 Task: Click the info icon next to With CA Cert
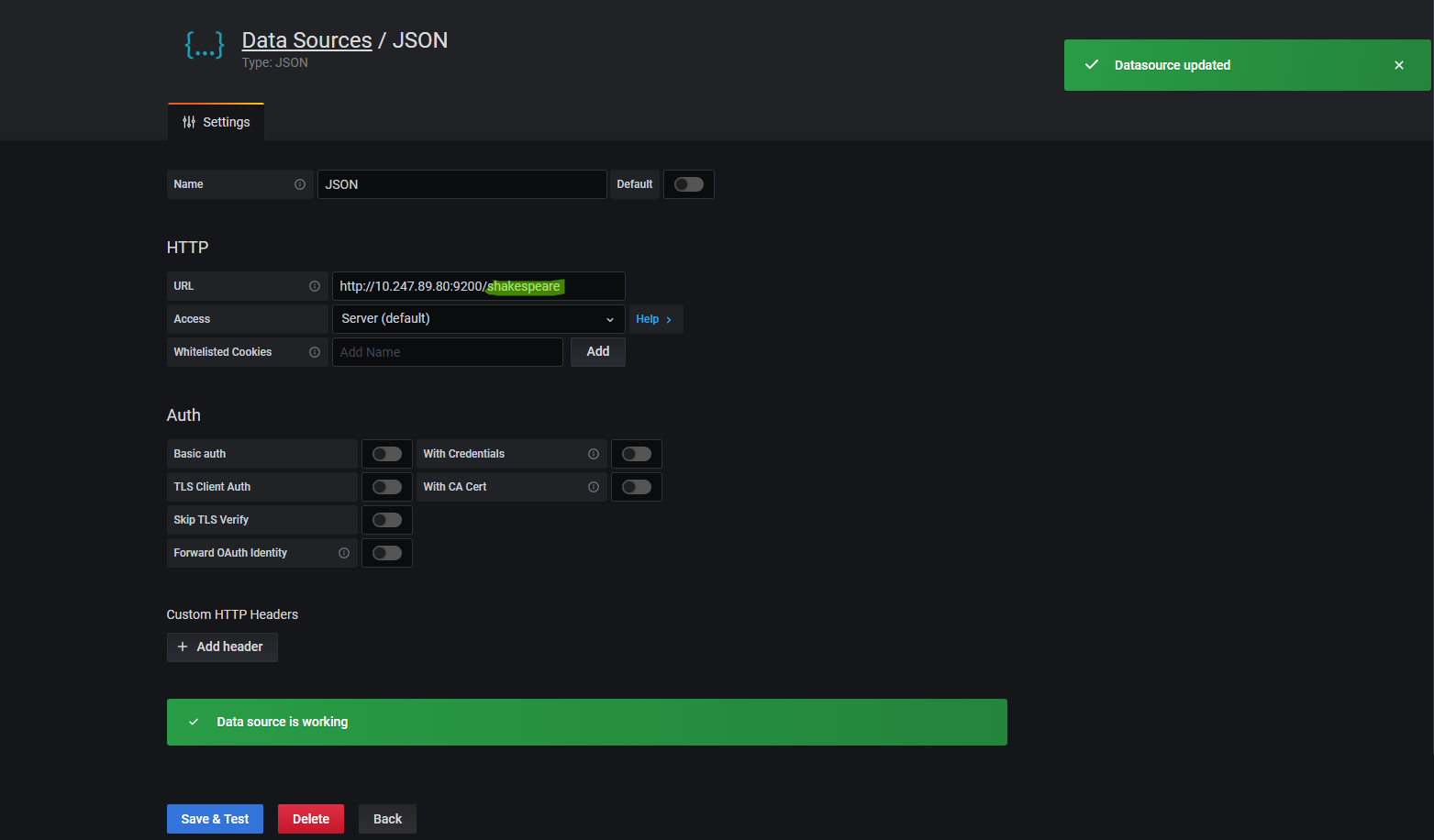pos(594,486)
